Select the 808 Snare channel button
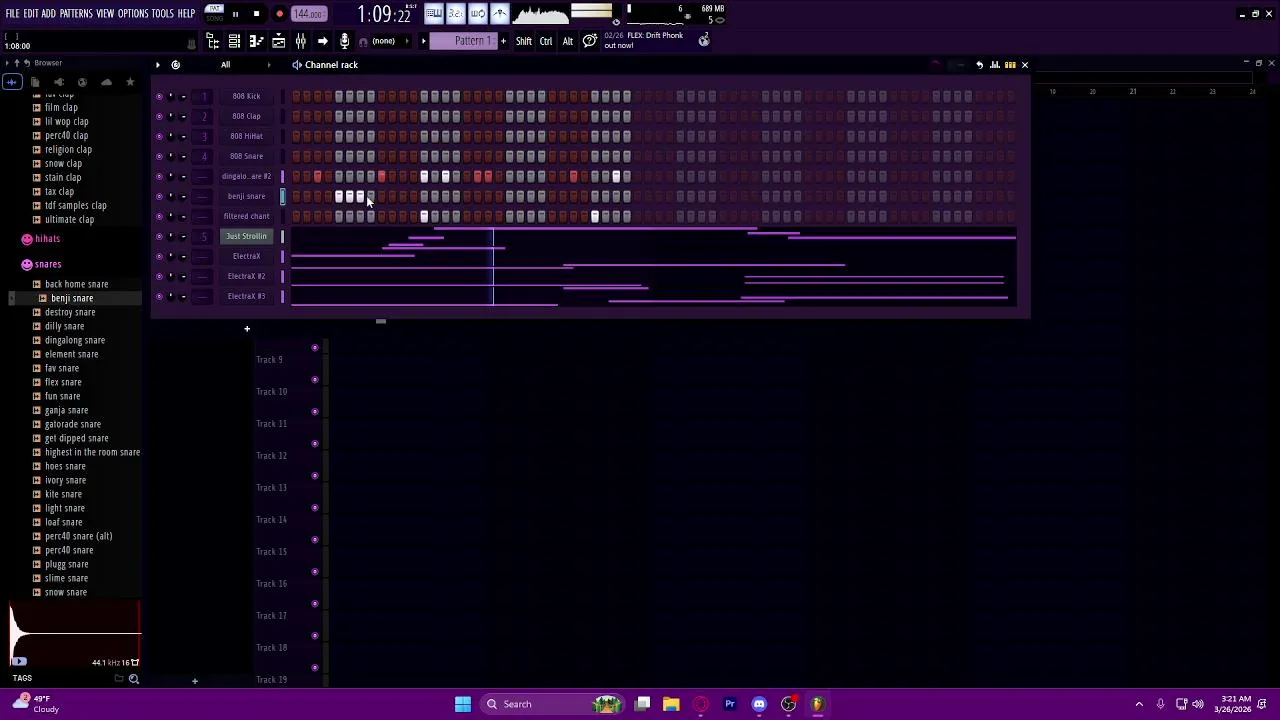Image resolution: width=1280 pixels, height=720 pixels. click(246, 156)
